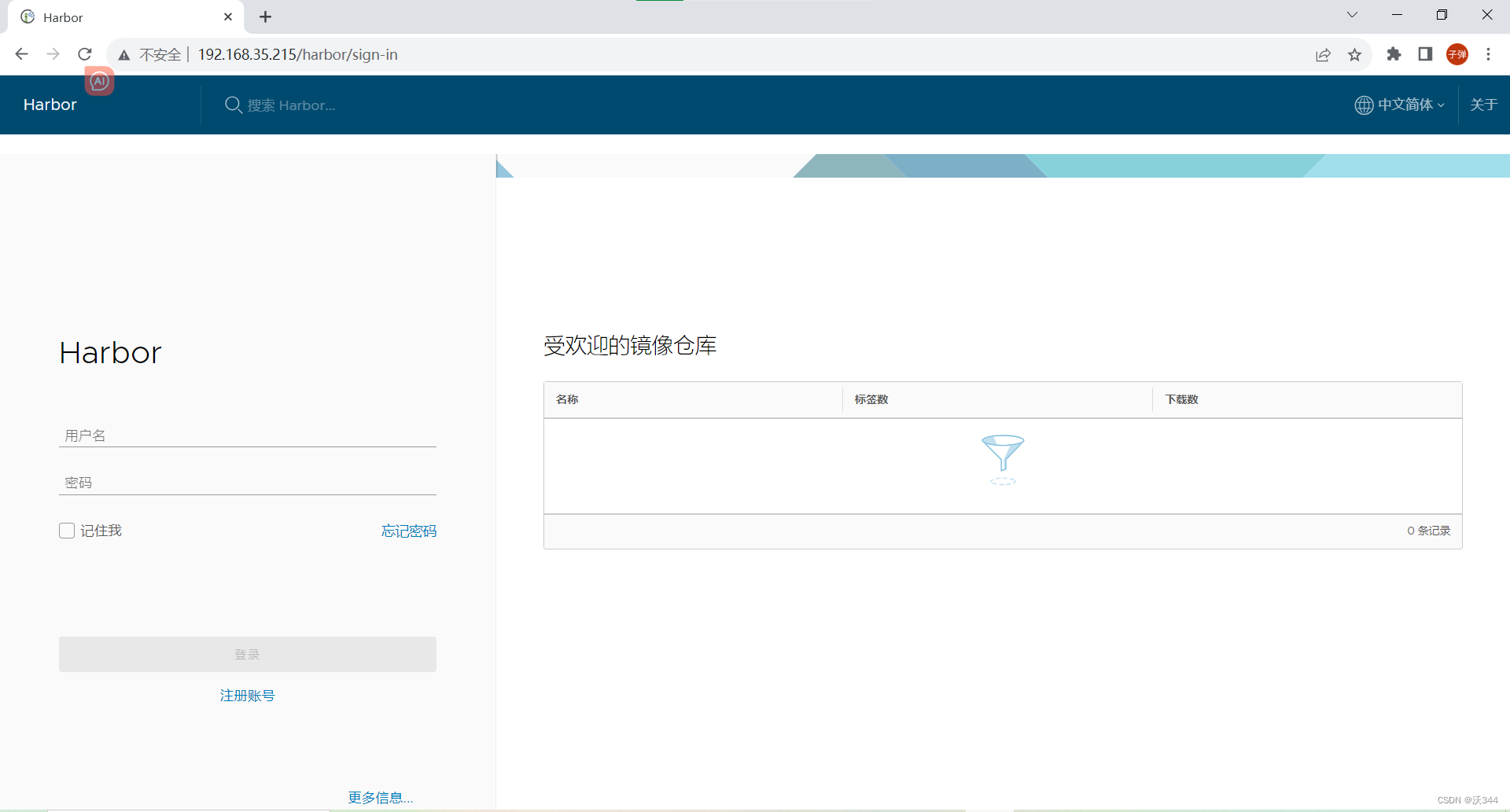Image resolution: width=1510 pixels, height=812 pixels.
Task: Click the share icon in the address bar
Action: coord(1324,54)
